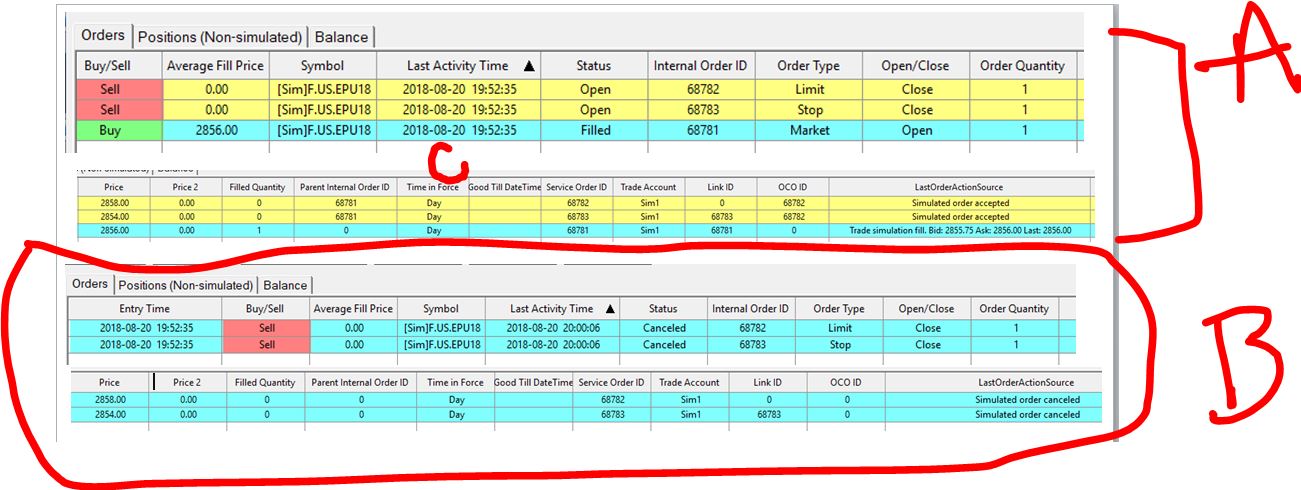Select the 'Simulated order canceled' cell for price 2854.00
Viewport: 1301px width, 490px height.
[x=1026, y=414]
